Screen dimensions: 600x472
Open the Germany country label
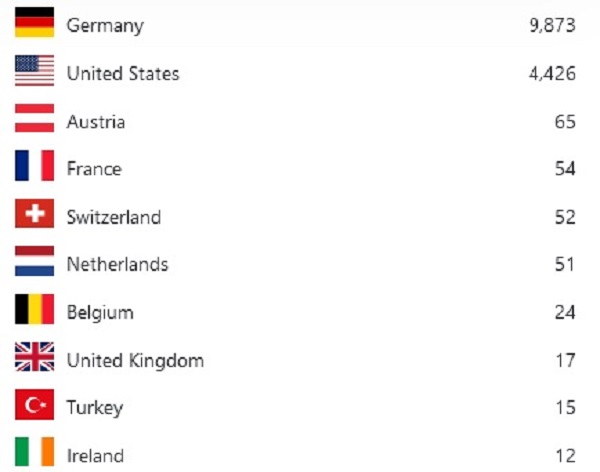105,26
